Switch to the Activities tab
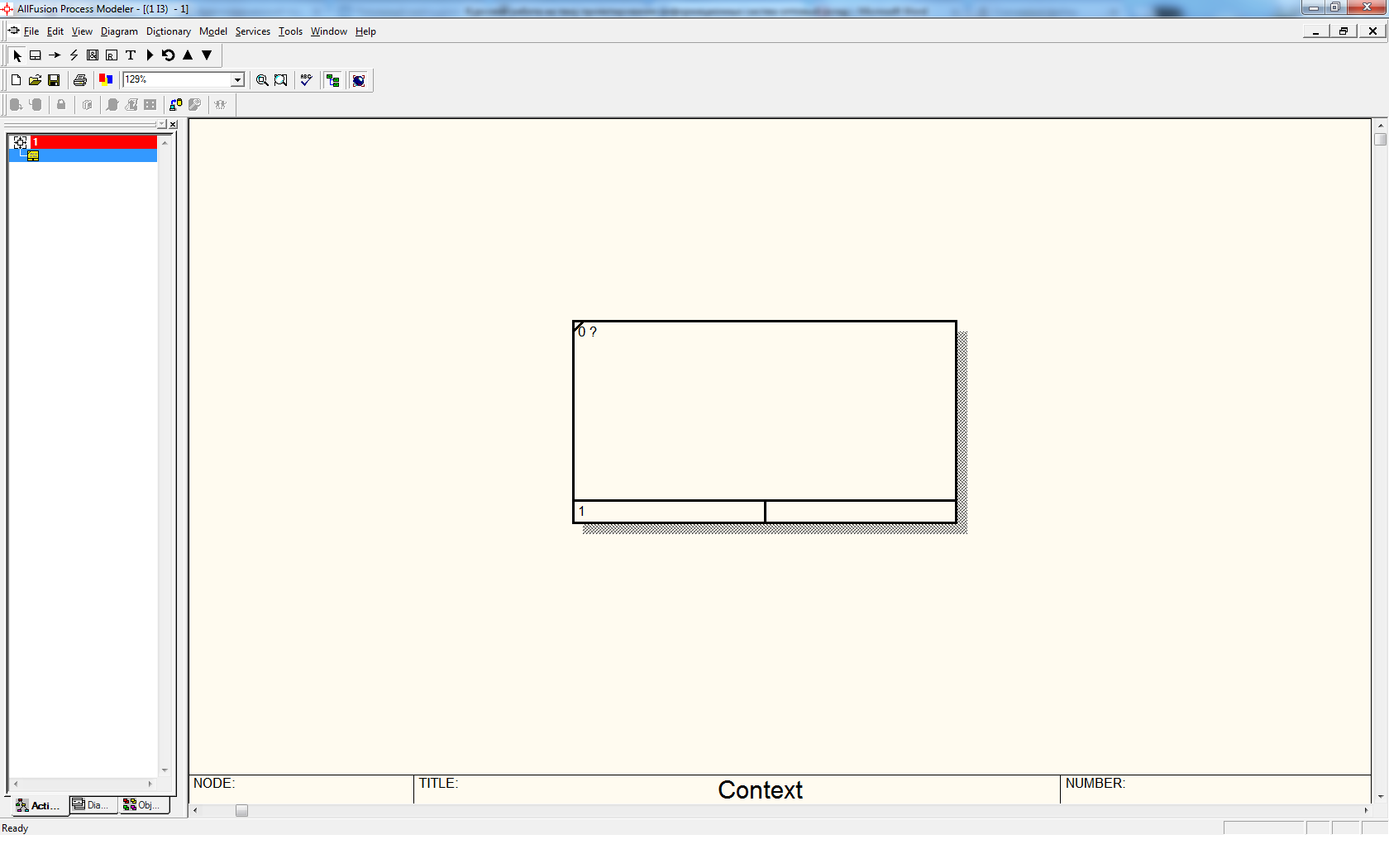The width and height of the screenshot is (1389, 868). tap(37, 805)
